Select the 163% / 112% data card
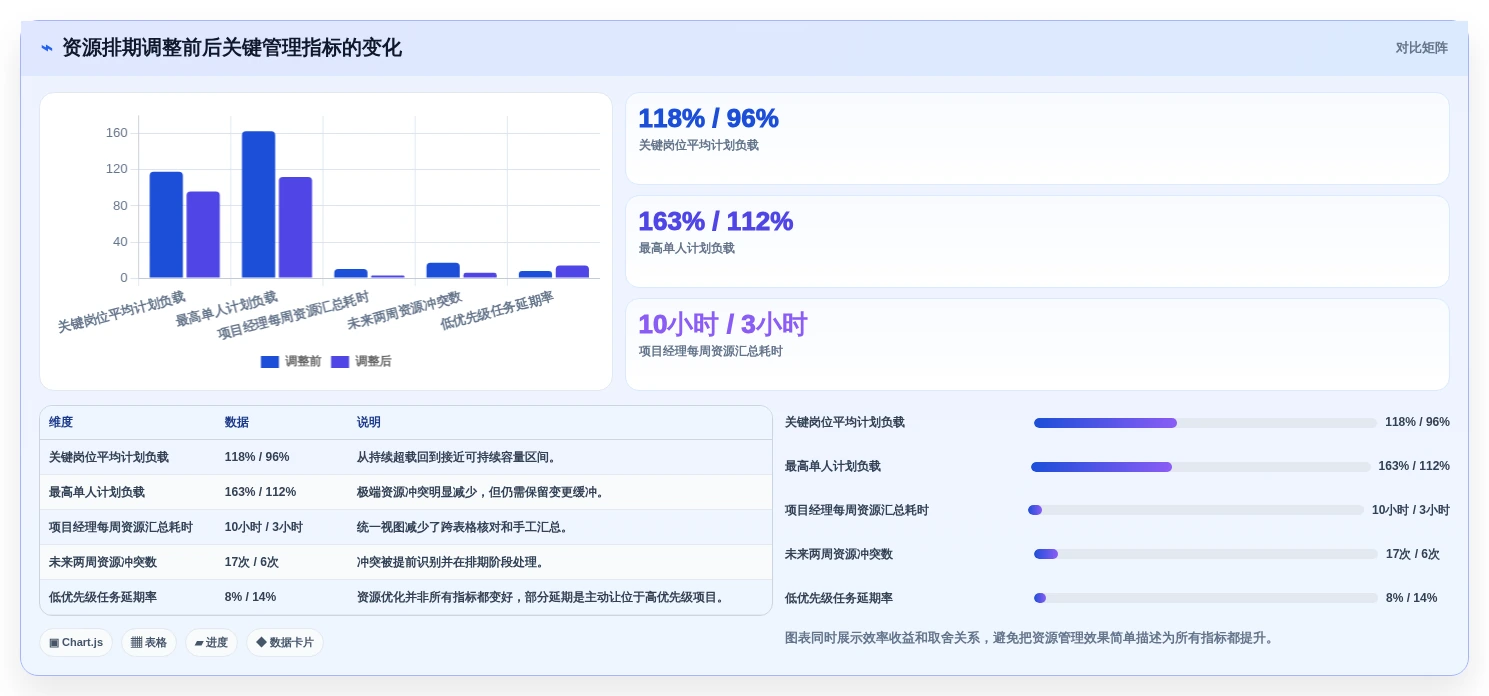 (1037, 241)
